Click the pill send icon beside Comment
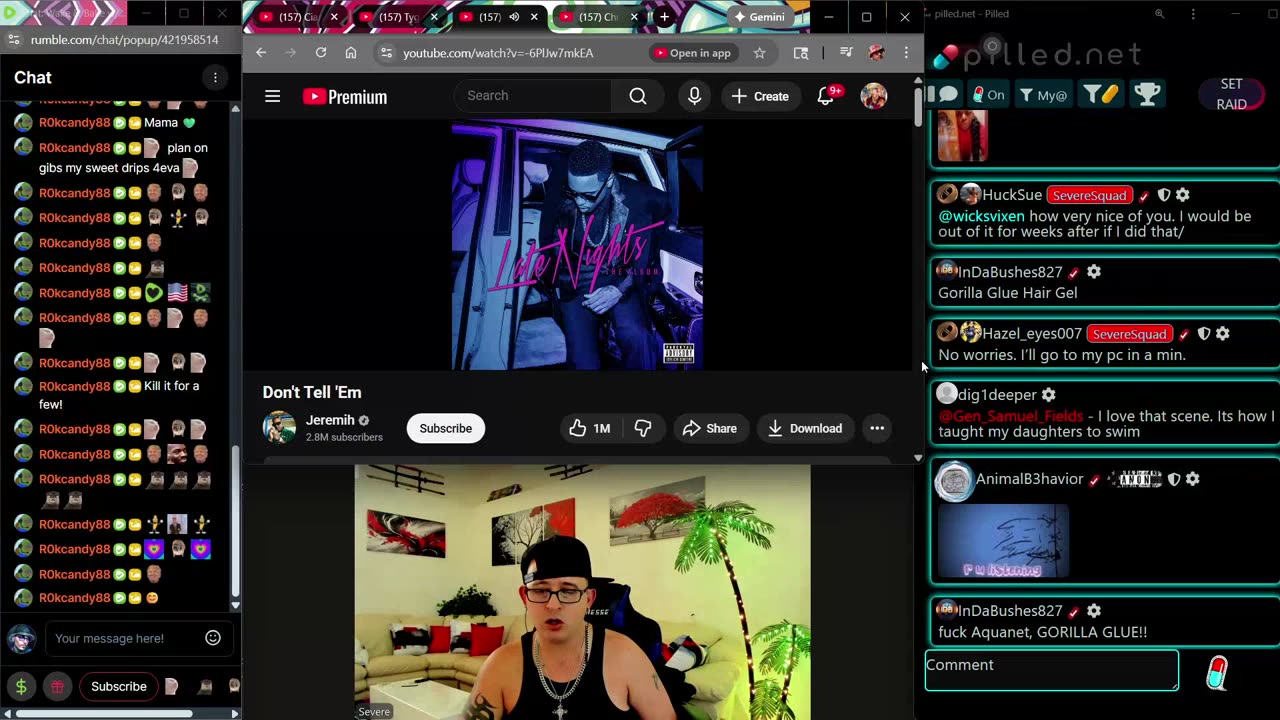 (1216, 672)
